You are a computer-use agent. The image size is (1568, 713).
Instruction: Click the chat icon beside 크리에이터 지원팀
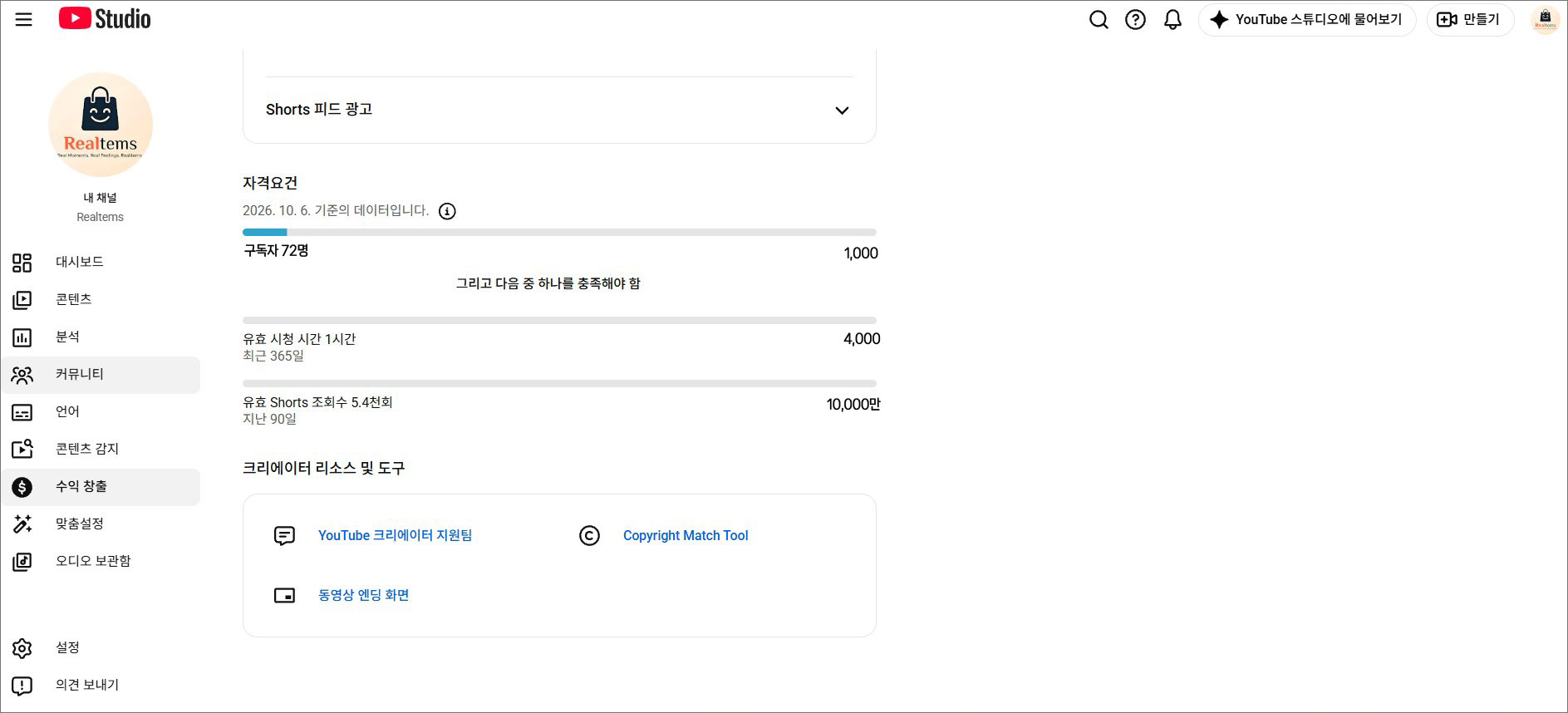coord(284,536)
